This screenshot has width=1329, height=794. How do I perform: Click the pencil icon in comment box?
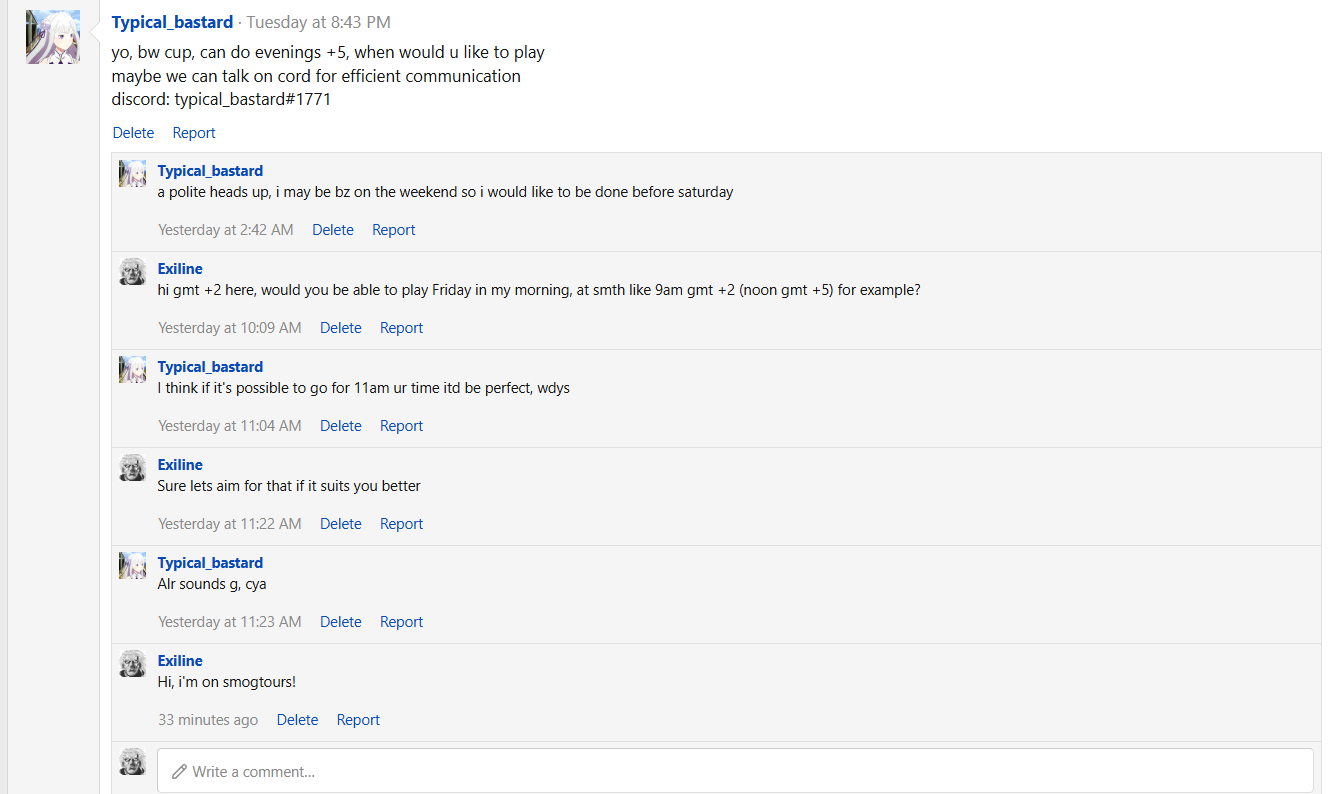click(x=179, y=772)
